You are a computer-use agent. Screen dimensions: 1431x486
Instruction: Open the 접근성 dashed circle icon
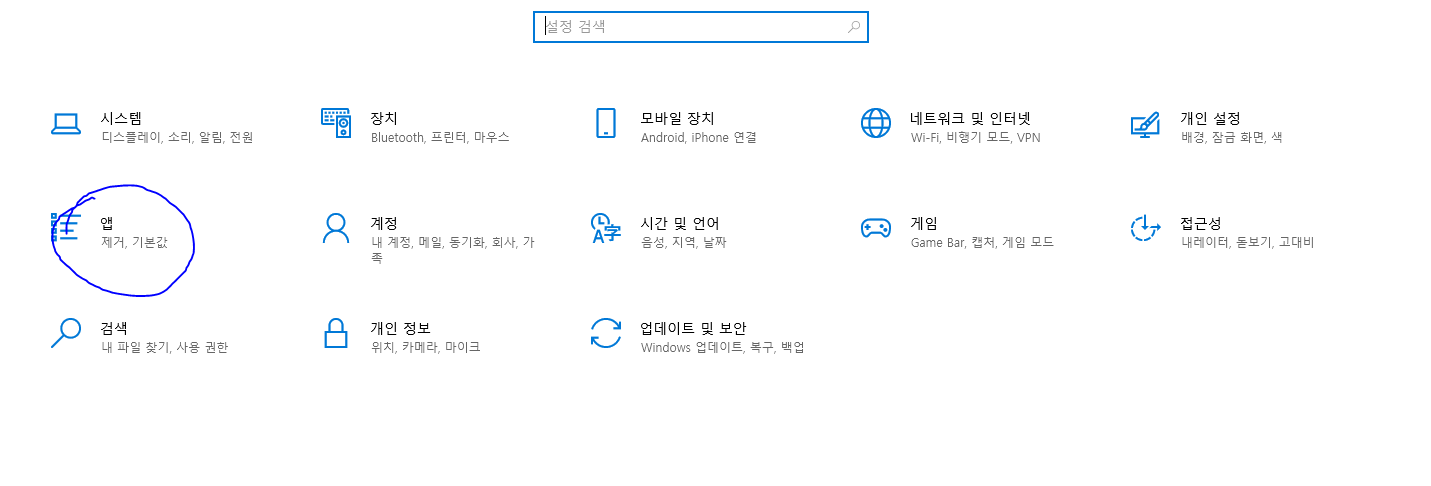pos(1145,228)
